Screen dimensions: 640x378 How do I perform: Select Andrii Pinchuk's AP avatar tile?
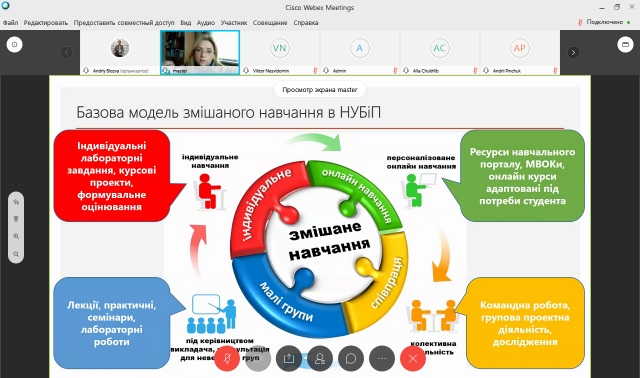[x=520, y=52]
